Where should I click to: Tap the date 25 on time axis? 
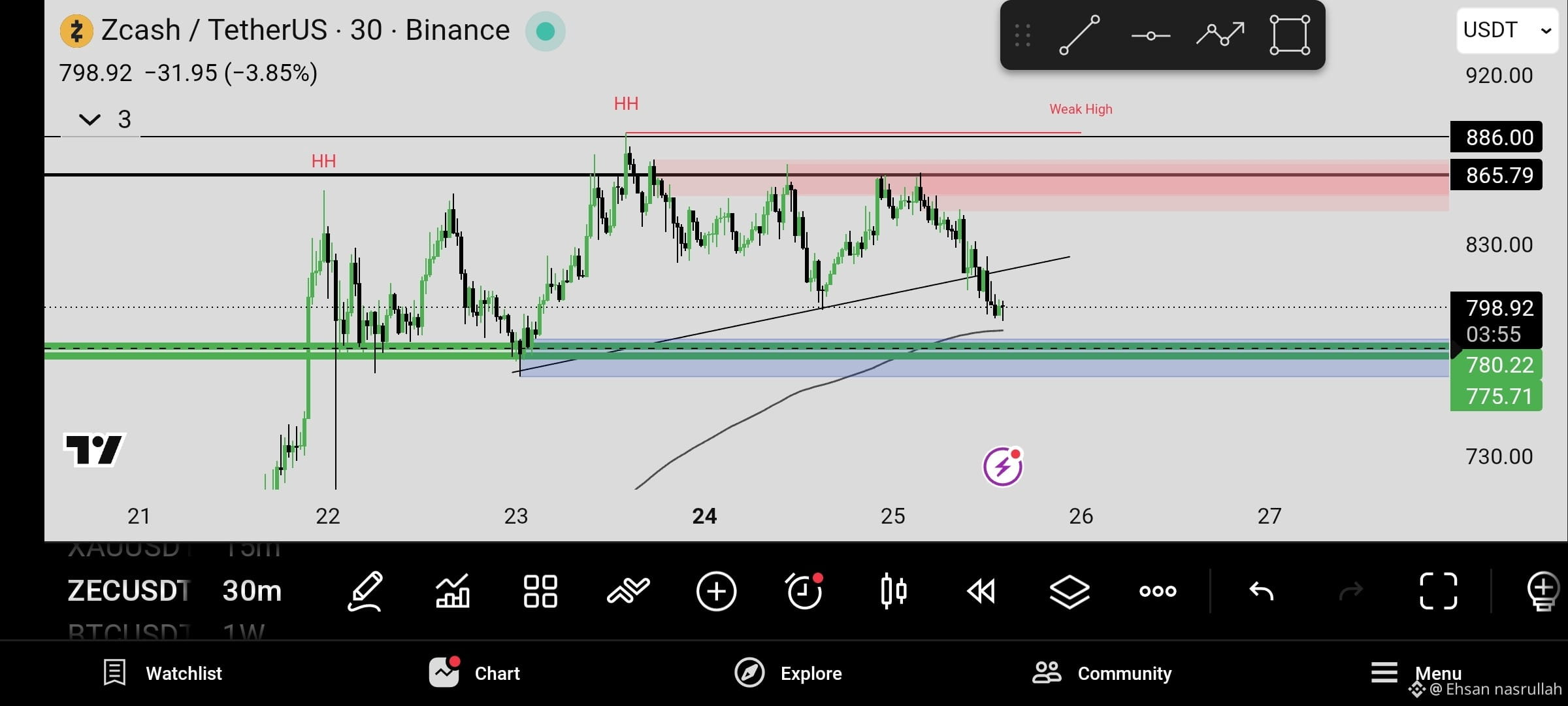coord(892,516)
